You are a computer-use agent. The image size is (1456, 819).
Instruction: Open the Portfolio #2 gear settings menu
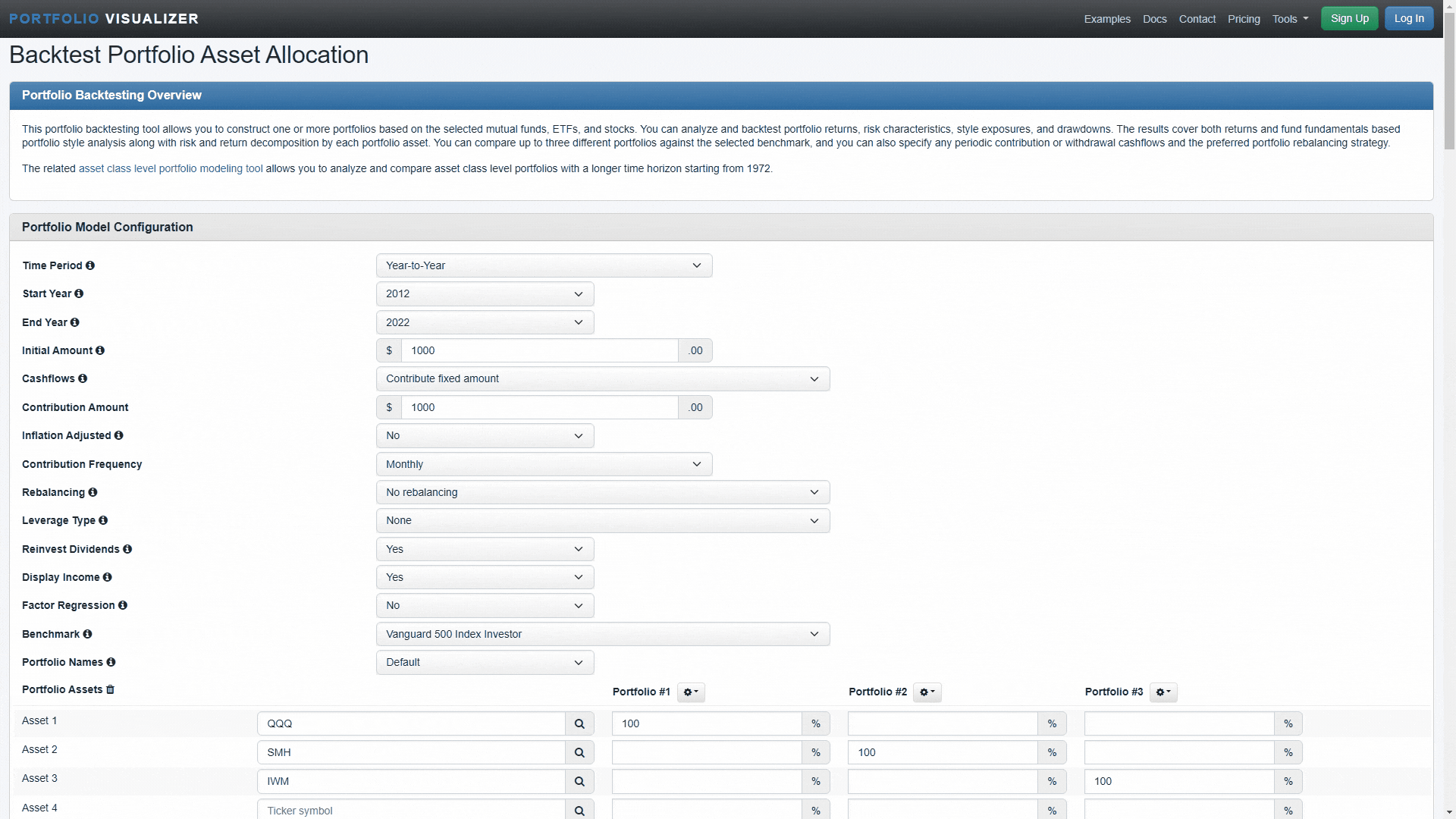(x=927, y=692)
